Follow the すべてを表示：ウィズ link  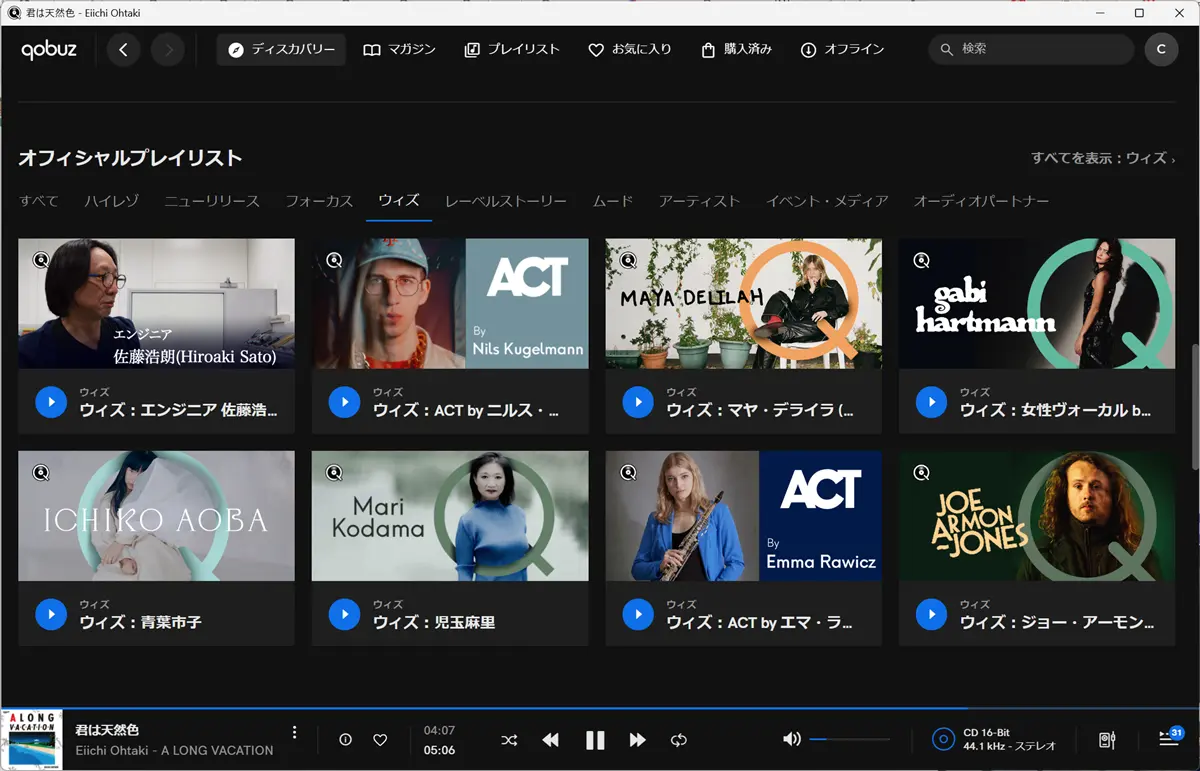click(x=1103, y=158)
